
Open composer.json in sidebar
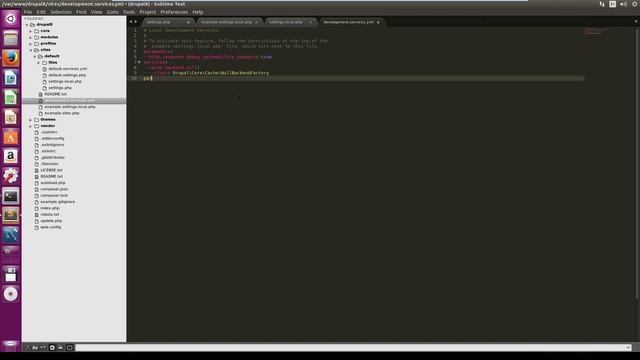pyautogui.click(x=54, y=189)
